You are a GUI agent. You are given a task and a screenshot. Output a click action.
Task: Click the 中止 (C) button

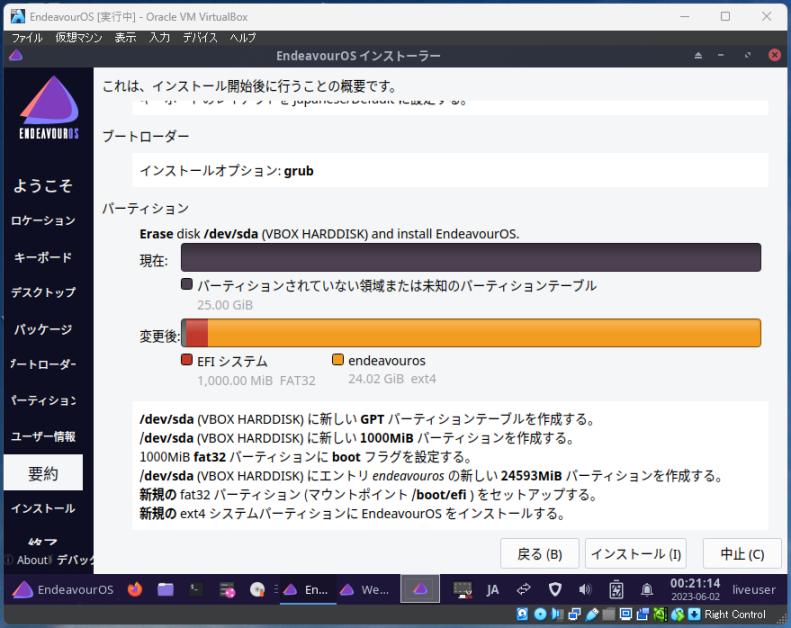coord(742,553)
